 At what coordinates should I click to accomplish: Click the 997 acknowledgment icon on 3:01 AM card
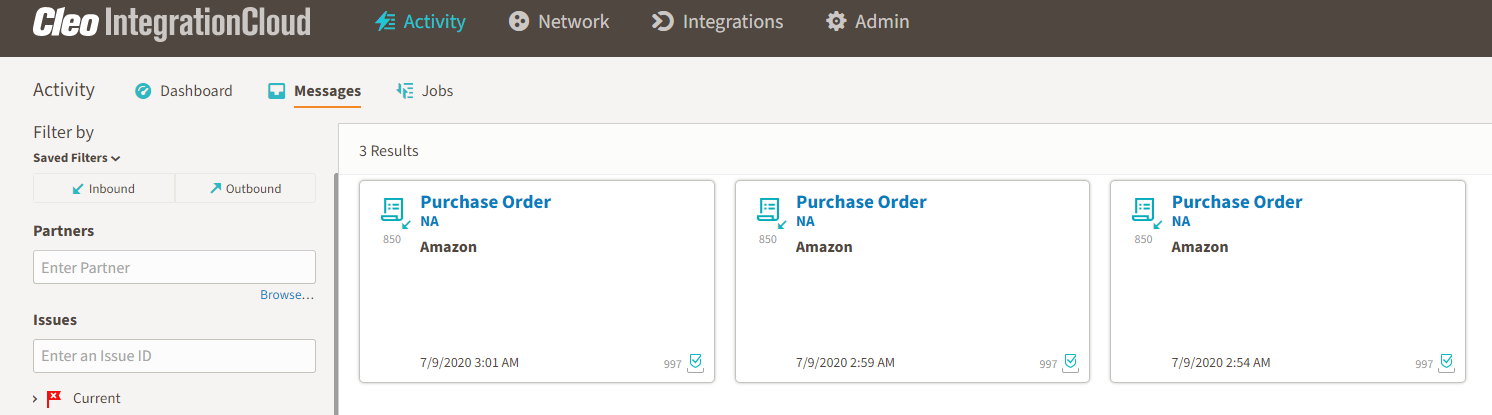(x=695, y=363)
